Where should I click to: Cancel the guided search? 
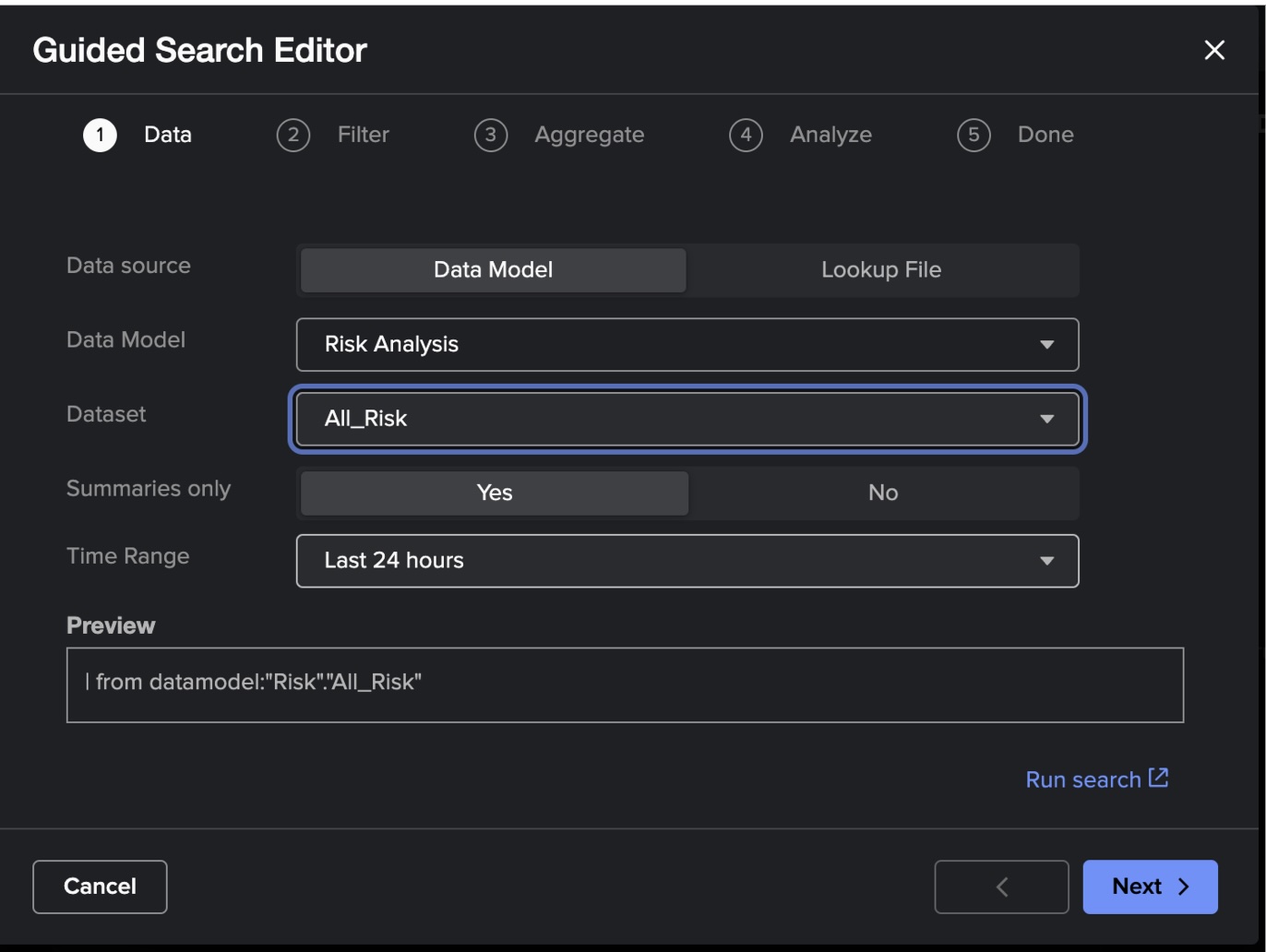point(100,887)
